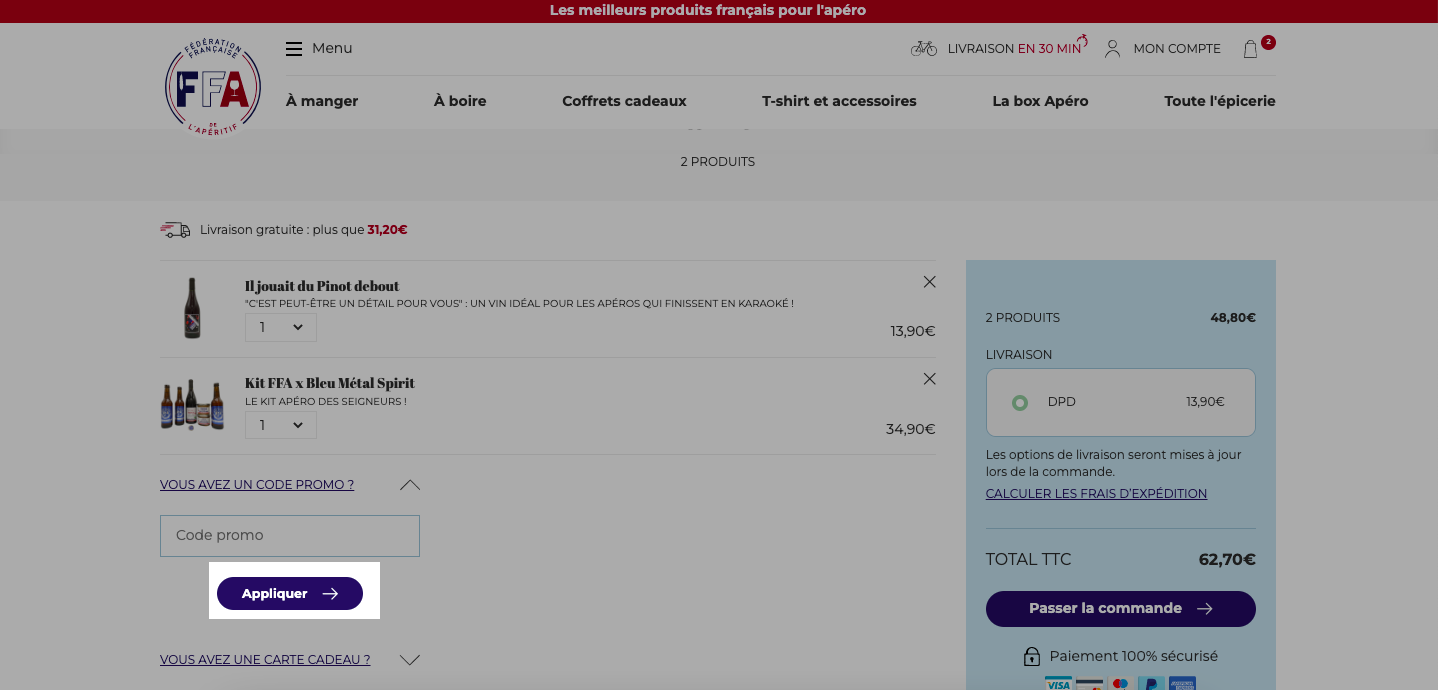Click Passer la commande button

tap(1120, 608)
